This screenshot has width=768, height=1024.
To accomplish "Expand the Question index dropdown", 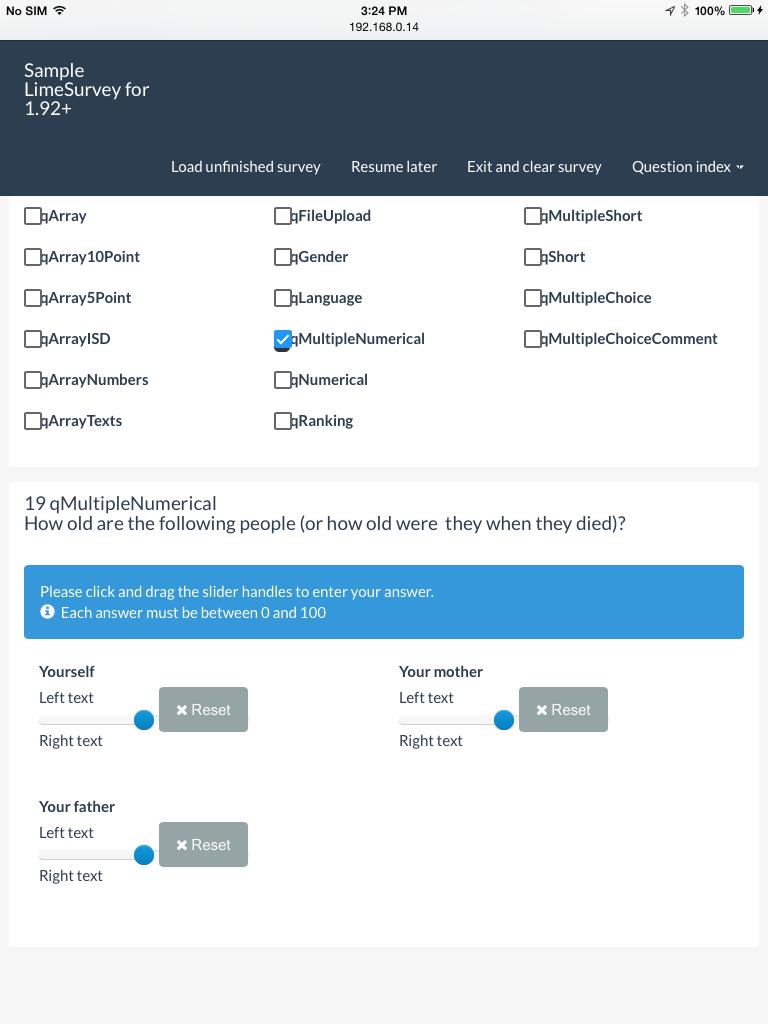I will pos(687,167).
